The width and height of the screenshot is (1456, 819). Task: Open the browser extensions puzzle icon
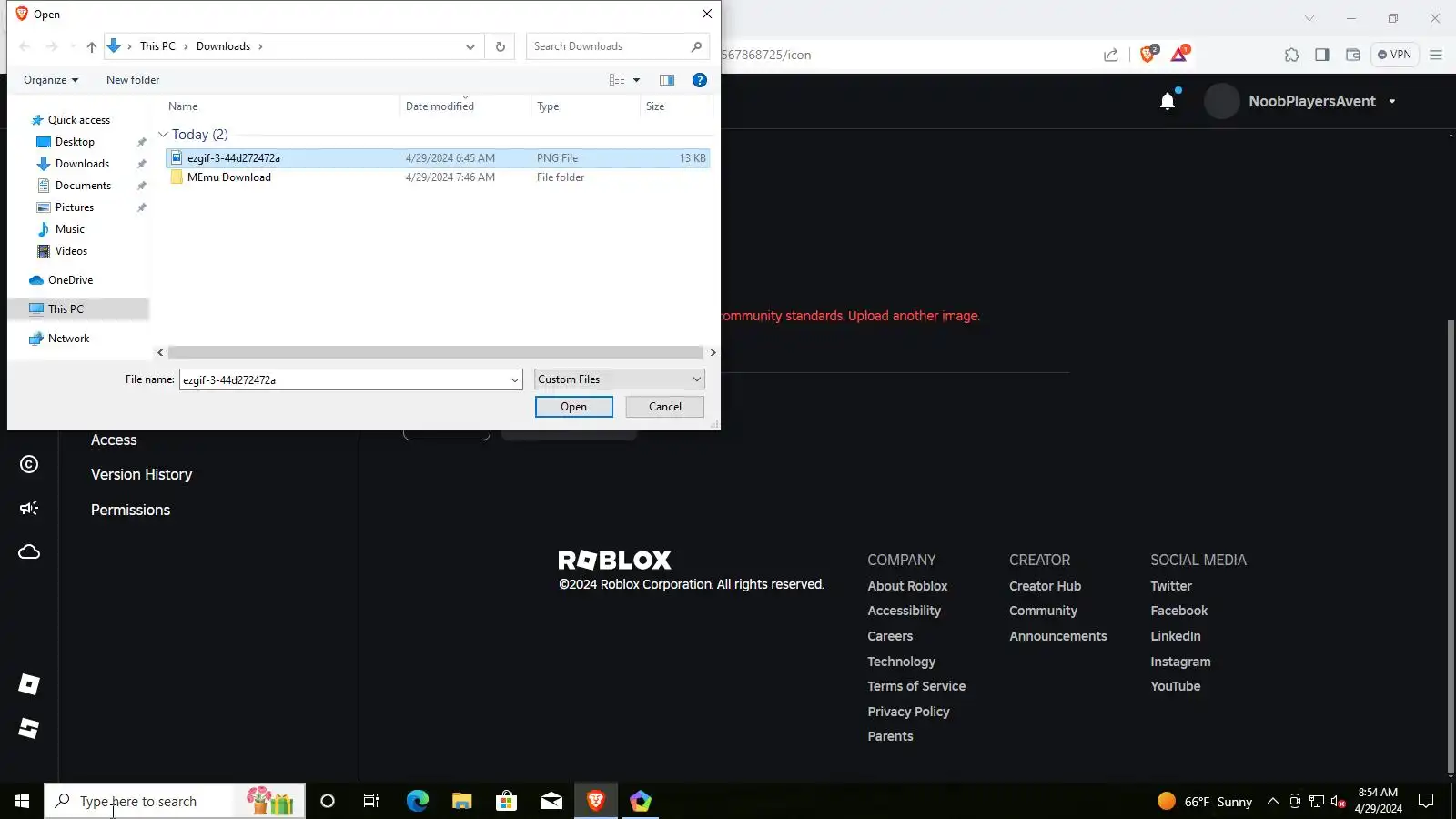[x=1292, y=55]
